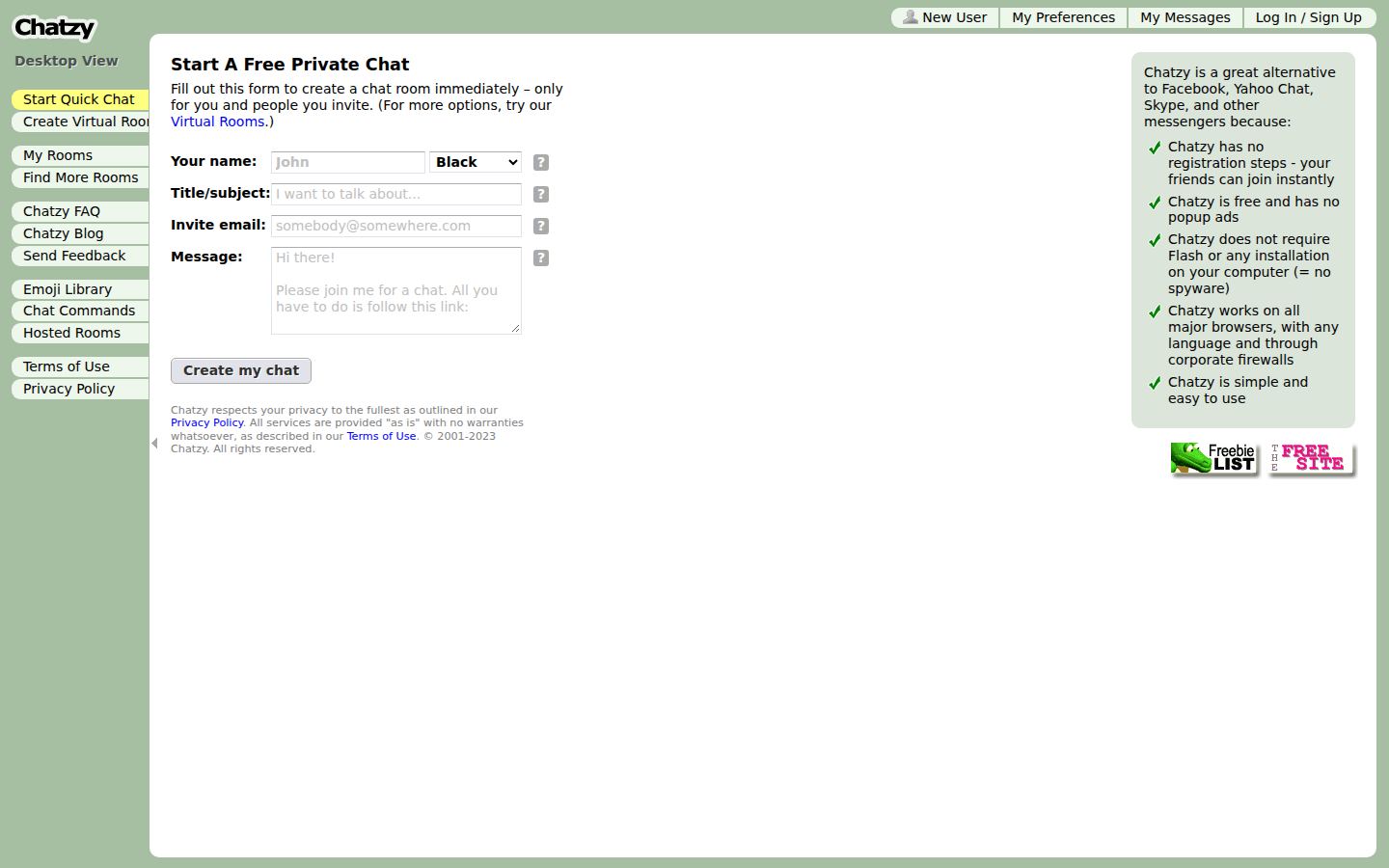Open Chatzy FAQ
The height and width of the screenshot is (868, 1389).
tap(80, 211)
